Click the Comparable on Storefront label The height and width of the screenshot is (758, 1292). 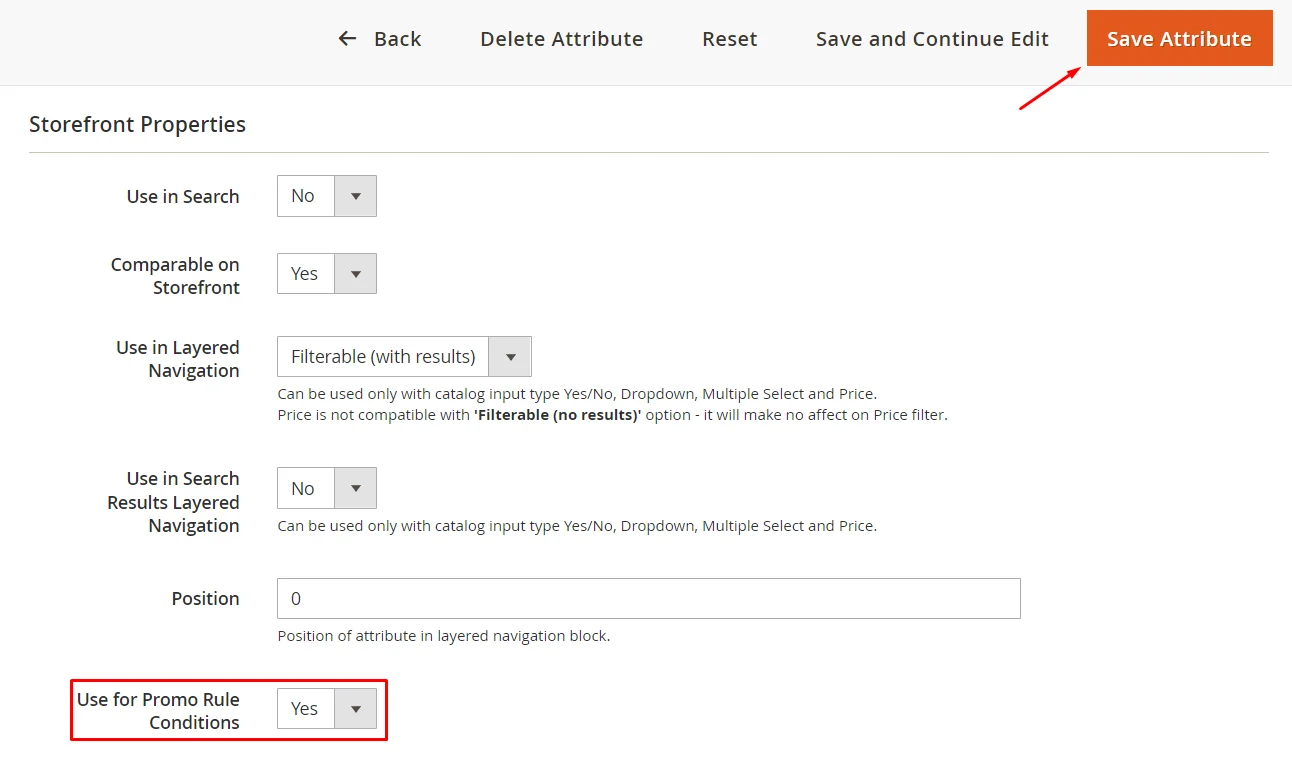(176, 276)
